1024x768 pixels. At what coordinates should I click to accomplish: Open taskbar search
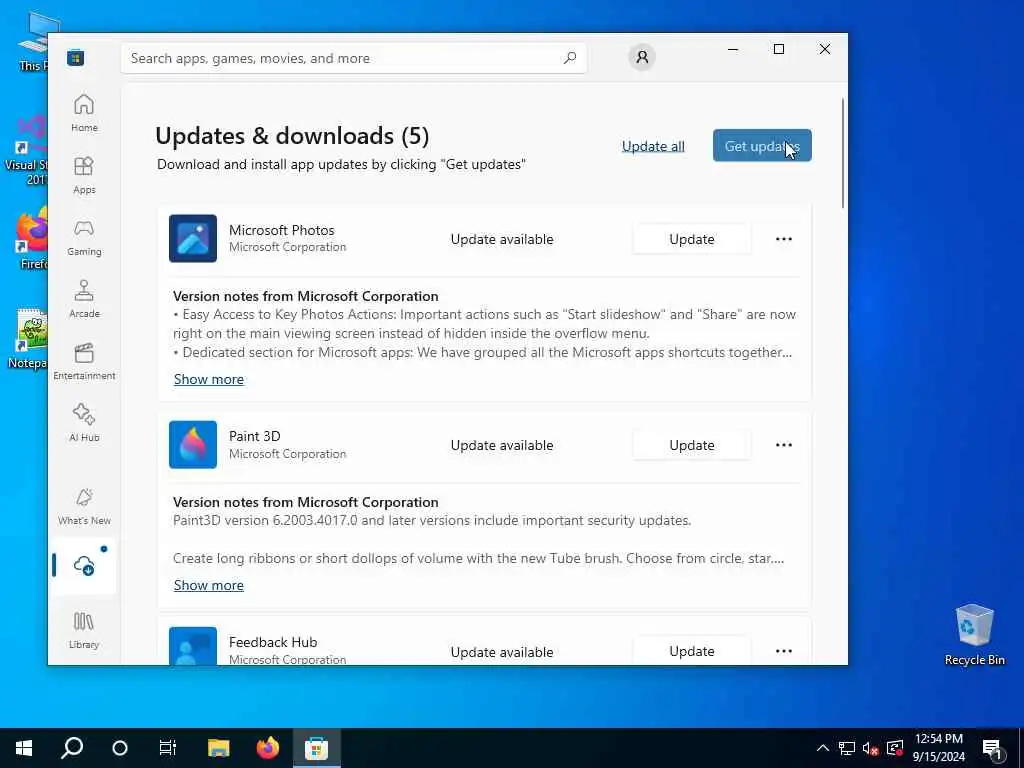(72, 748)
